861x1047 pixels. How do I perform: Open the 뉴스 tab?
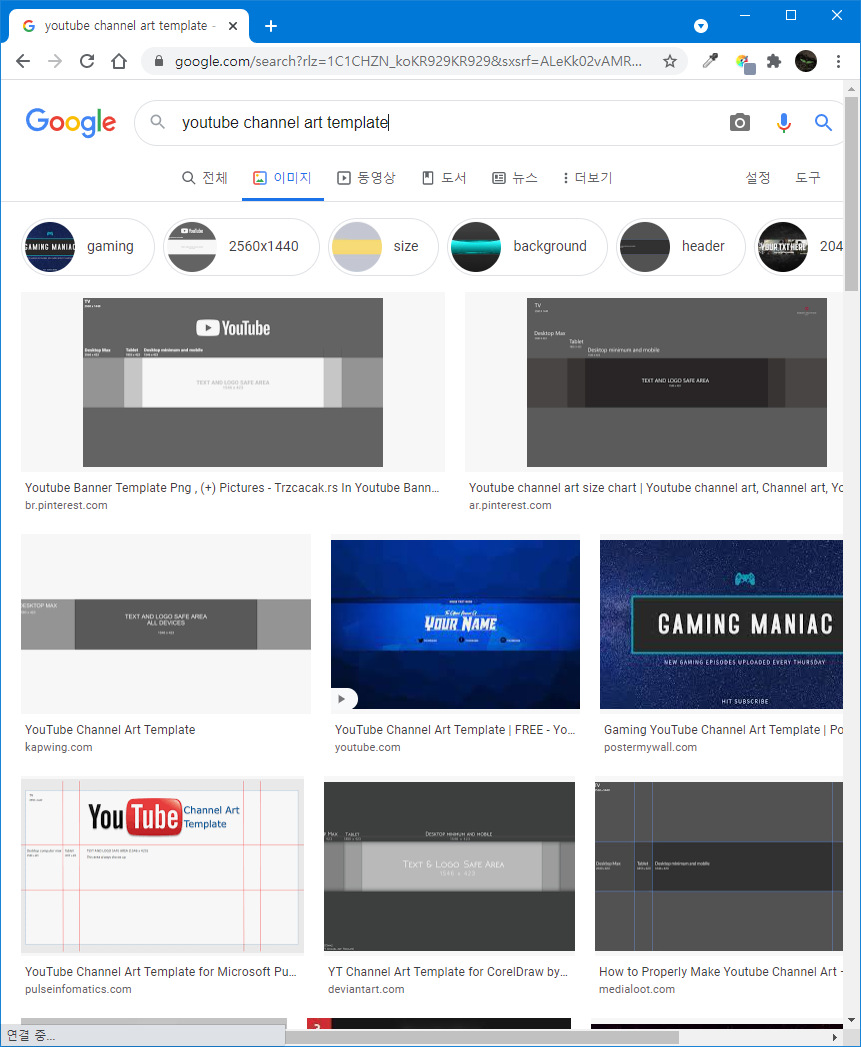pos(515,178)
